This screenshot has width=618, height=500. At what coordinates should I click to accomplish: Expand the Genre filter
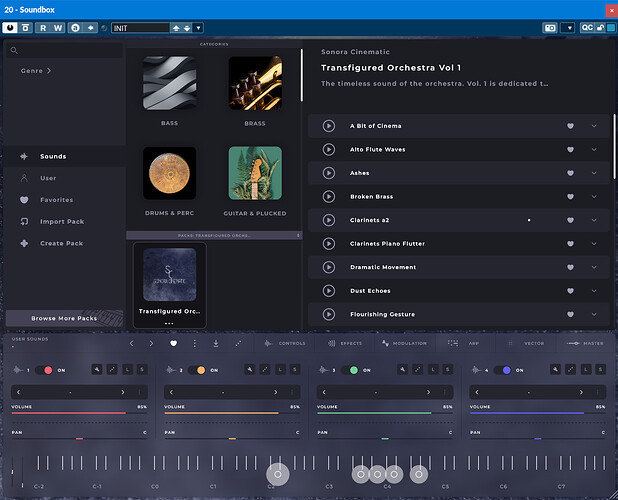tap(36, 71)
